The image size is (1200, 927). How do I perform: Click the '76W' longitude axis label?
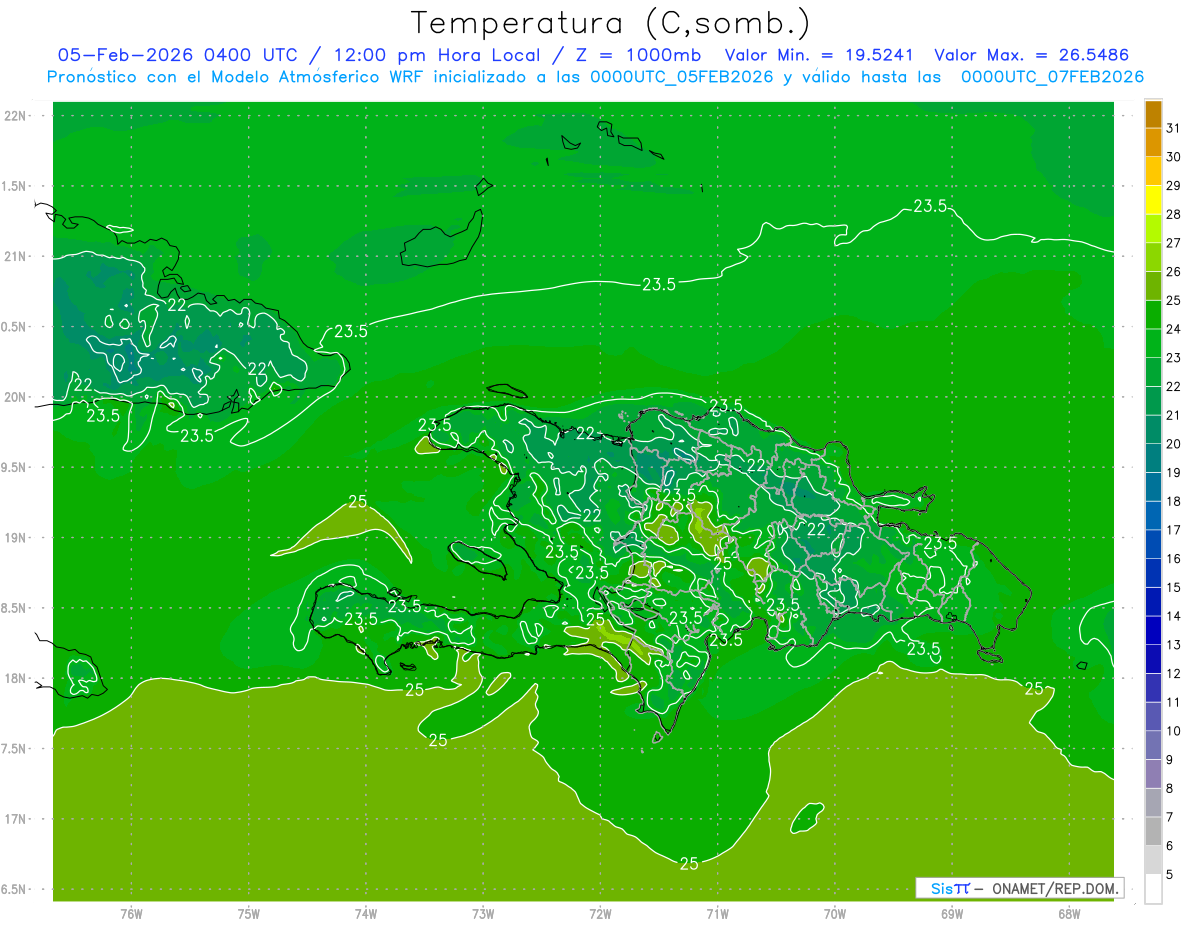pos(131,913)
